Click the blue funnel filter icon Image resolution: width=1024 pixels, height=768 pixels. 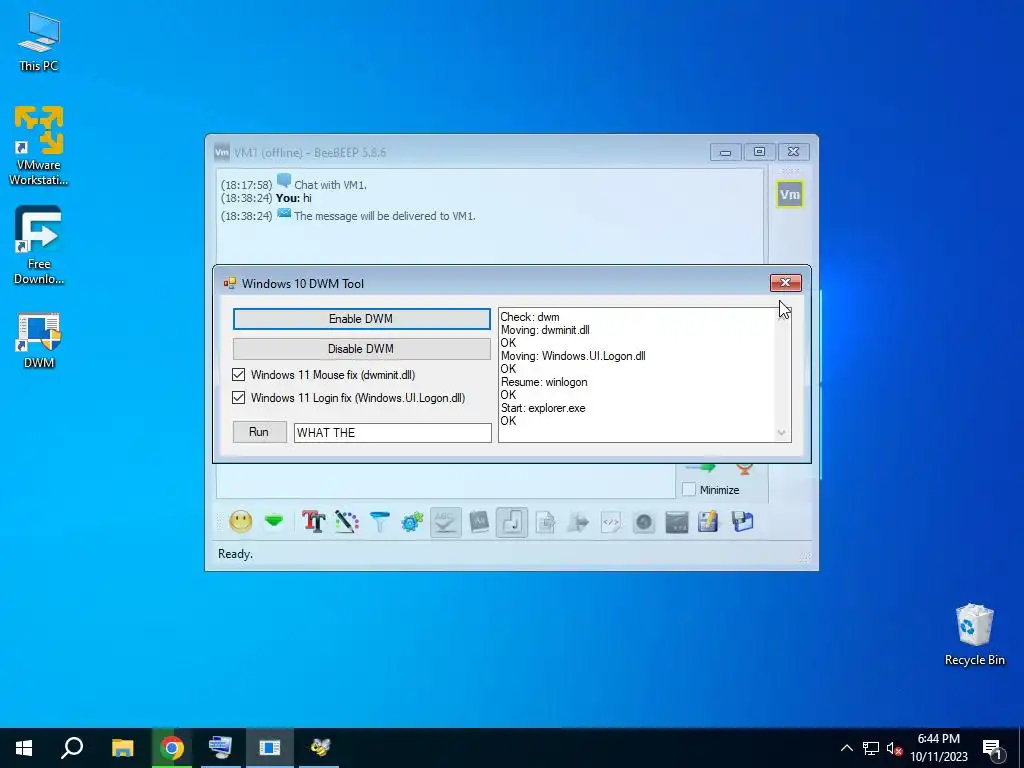(x=379, y=522)
